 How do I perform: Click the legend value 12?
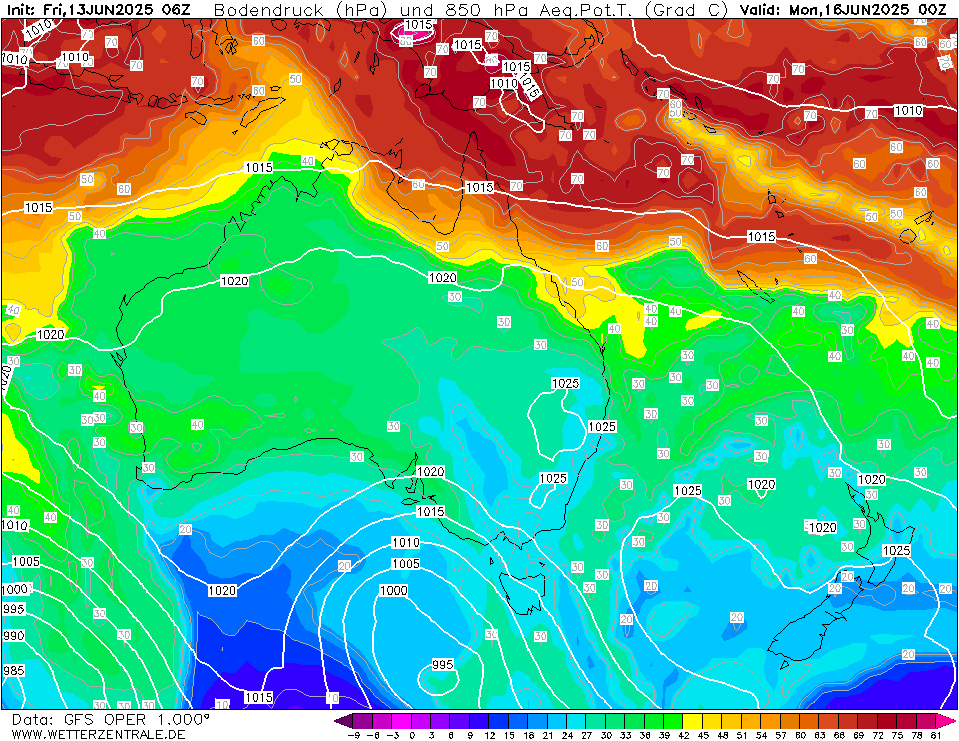click(x=490, y=735)
